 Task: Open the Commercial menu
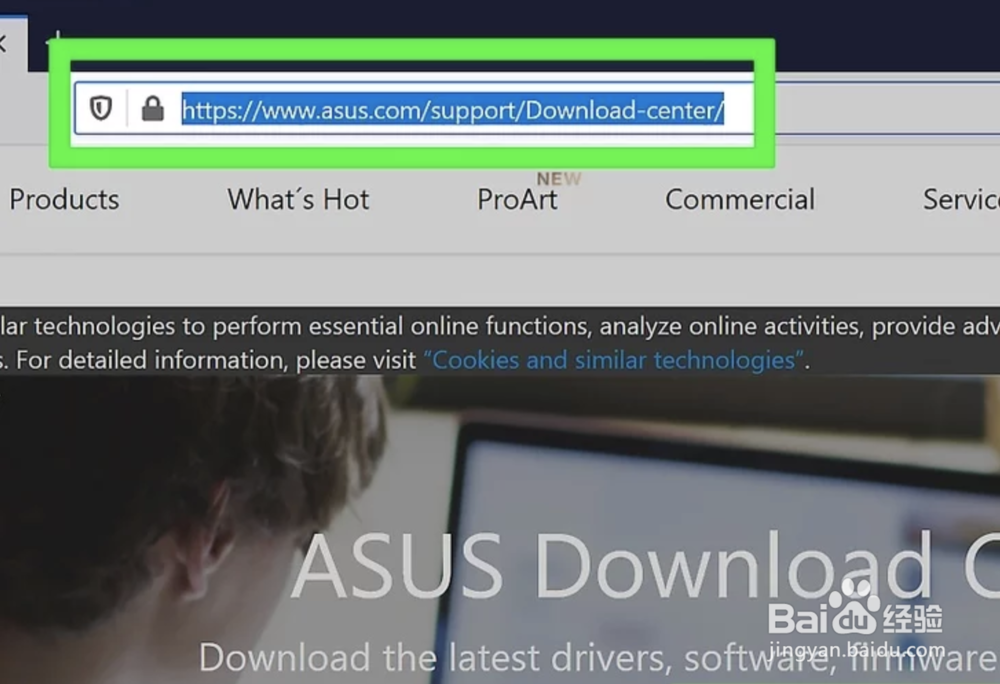point(740,200)
